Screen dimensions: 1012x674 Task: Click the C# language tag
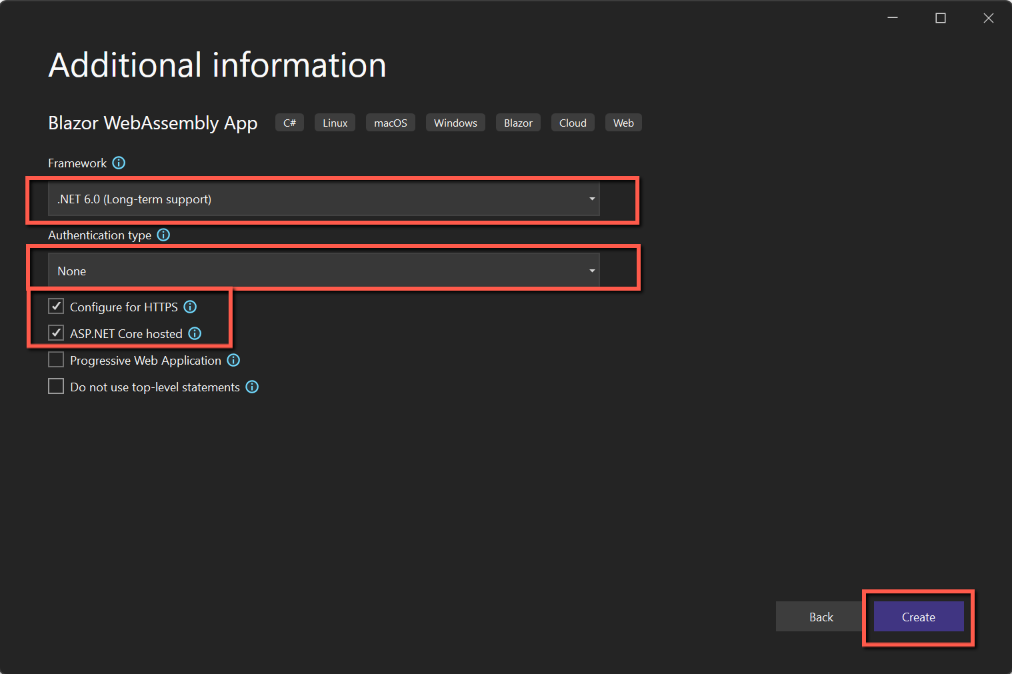tap(289, 123)
